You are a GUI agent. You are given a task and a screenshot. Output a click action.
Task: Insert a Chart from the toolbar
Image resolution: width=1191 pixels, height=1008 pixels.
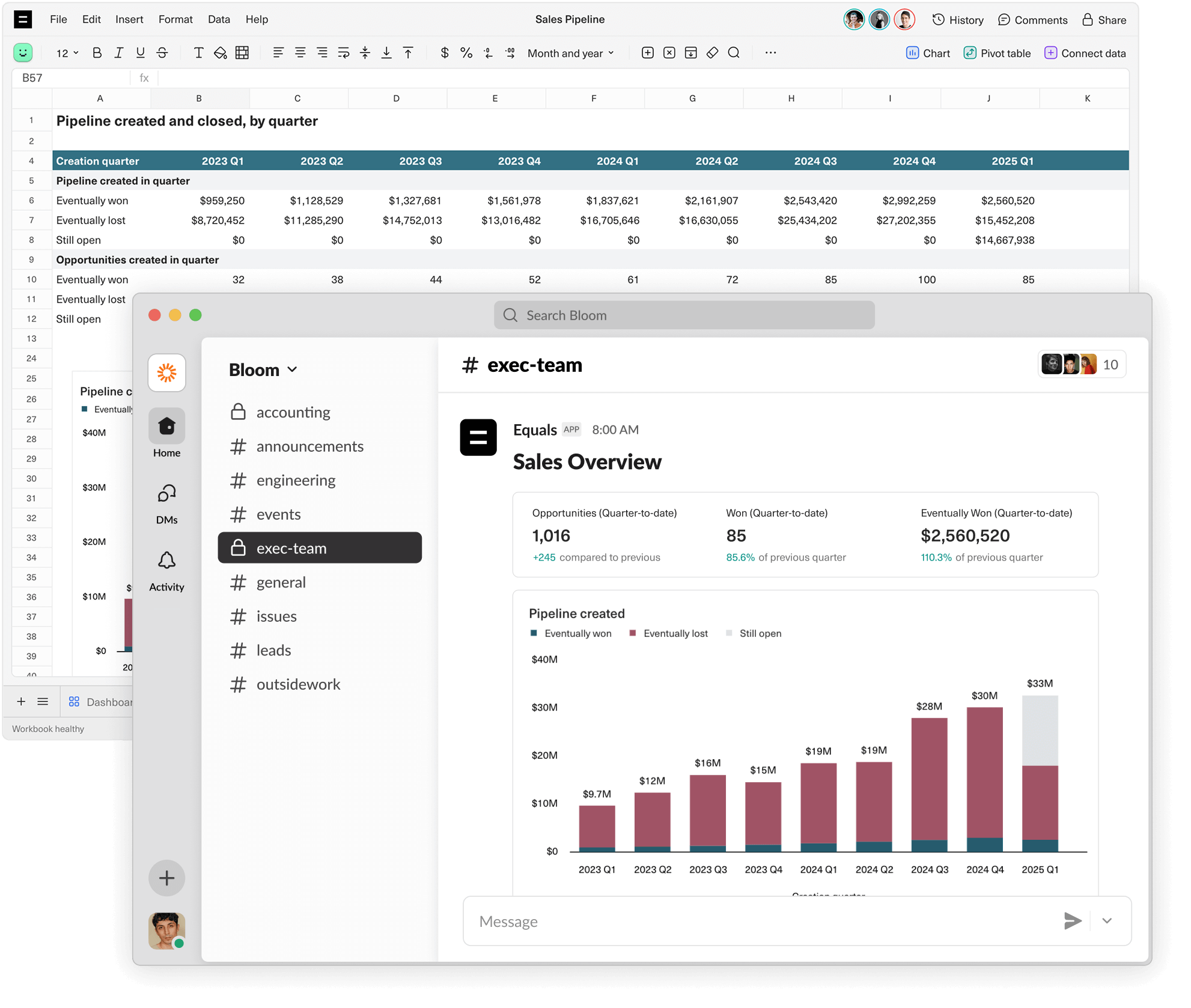928,53
